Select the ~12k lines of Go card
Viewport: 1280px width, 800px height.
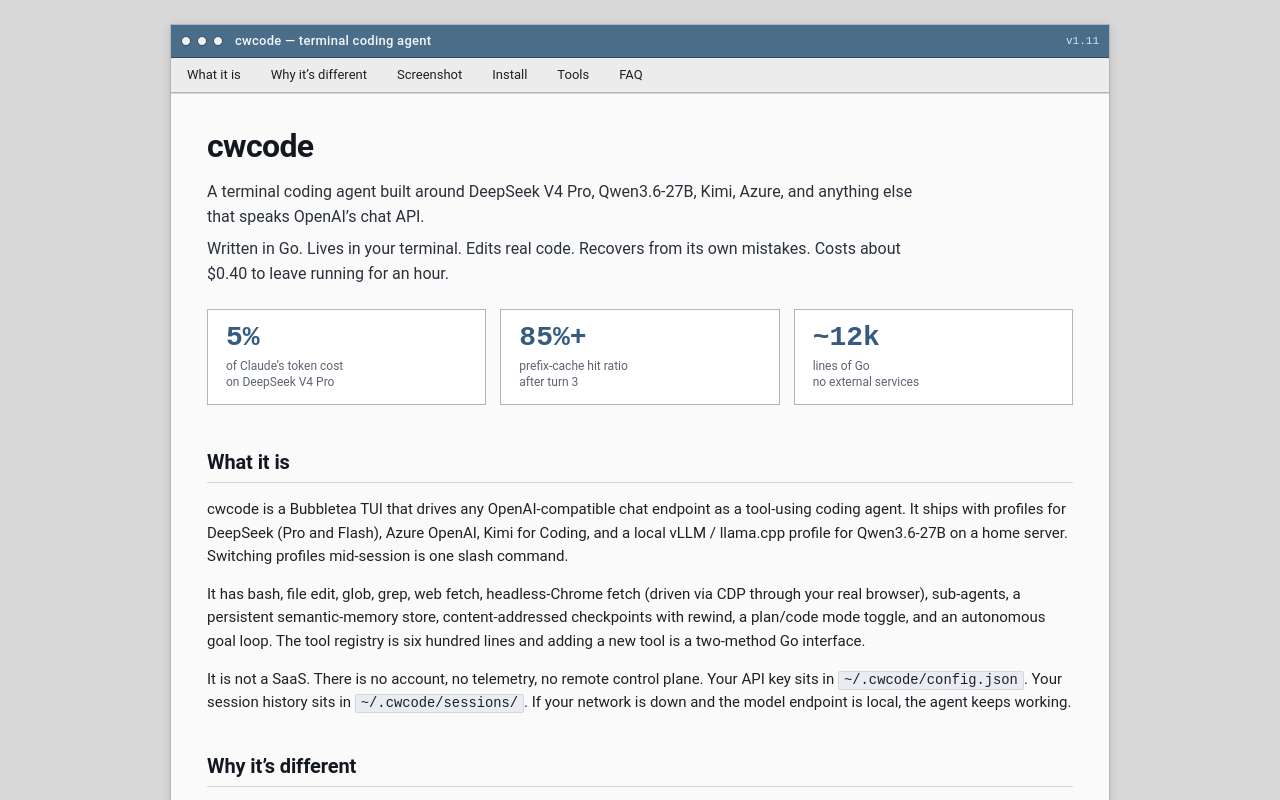pos(933,357)
